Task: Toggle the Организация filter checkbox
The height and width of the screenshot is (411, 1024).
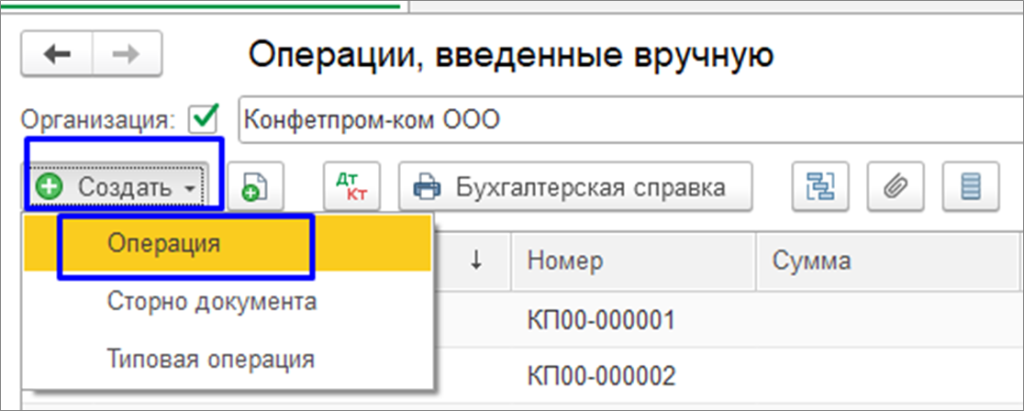Action: [203, 119]
